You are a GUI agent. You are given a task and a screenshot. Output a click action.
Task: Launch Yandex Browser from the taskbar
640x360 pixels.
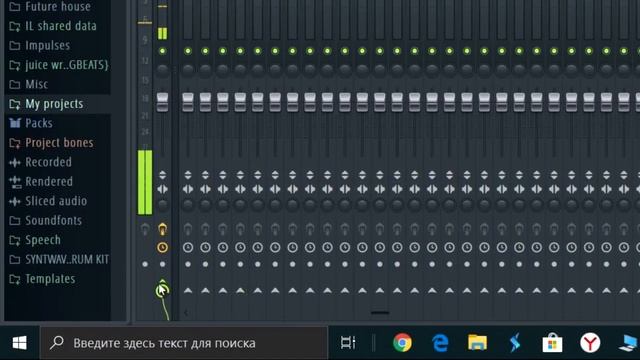(x=590, y=343)
